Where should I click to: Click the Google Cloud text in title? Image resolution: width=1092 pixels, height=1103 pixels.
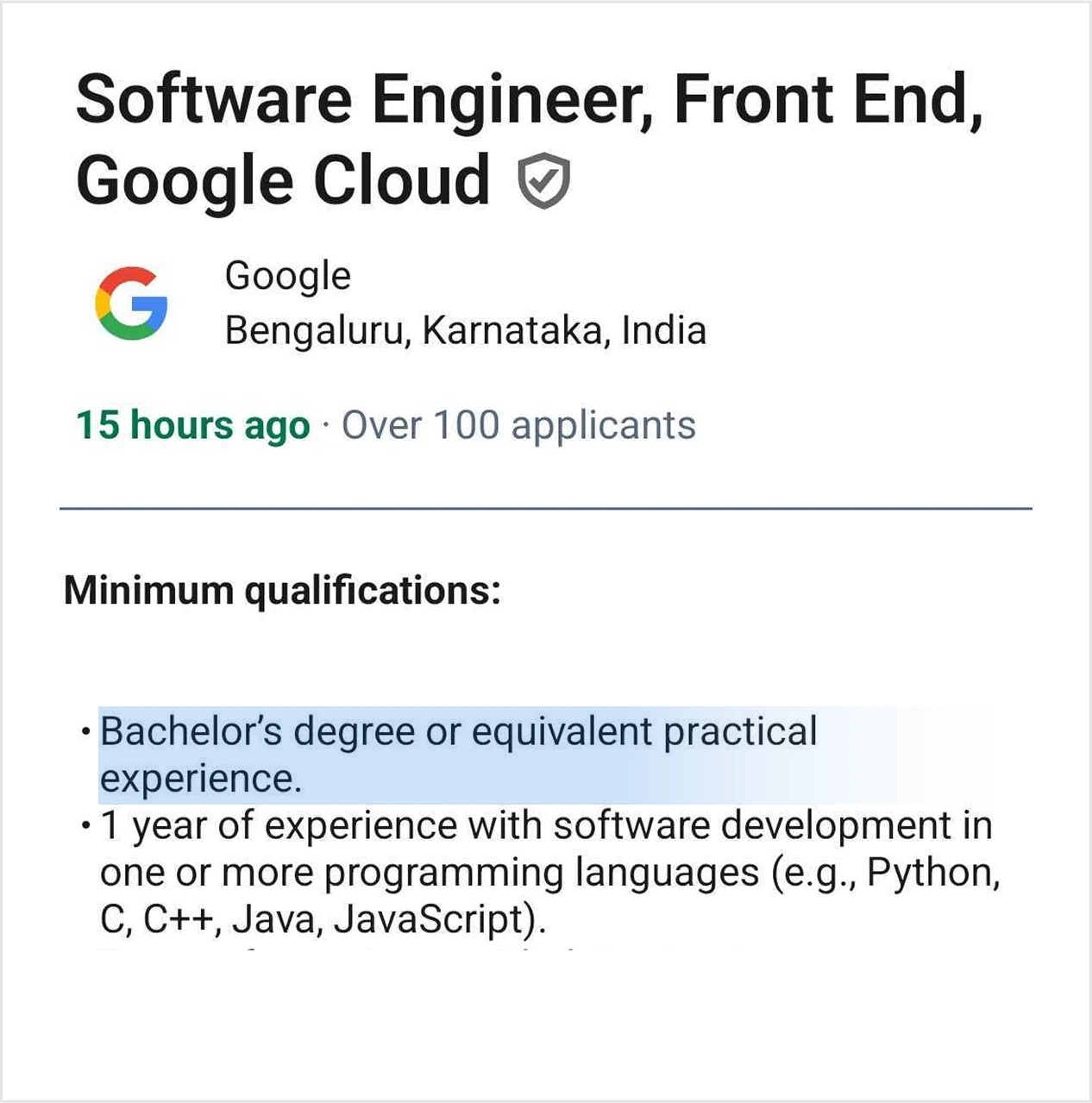(283, 181)
